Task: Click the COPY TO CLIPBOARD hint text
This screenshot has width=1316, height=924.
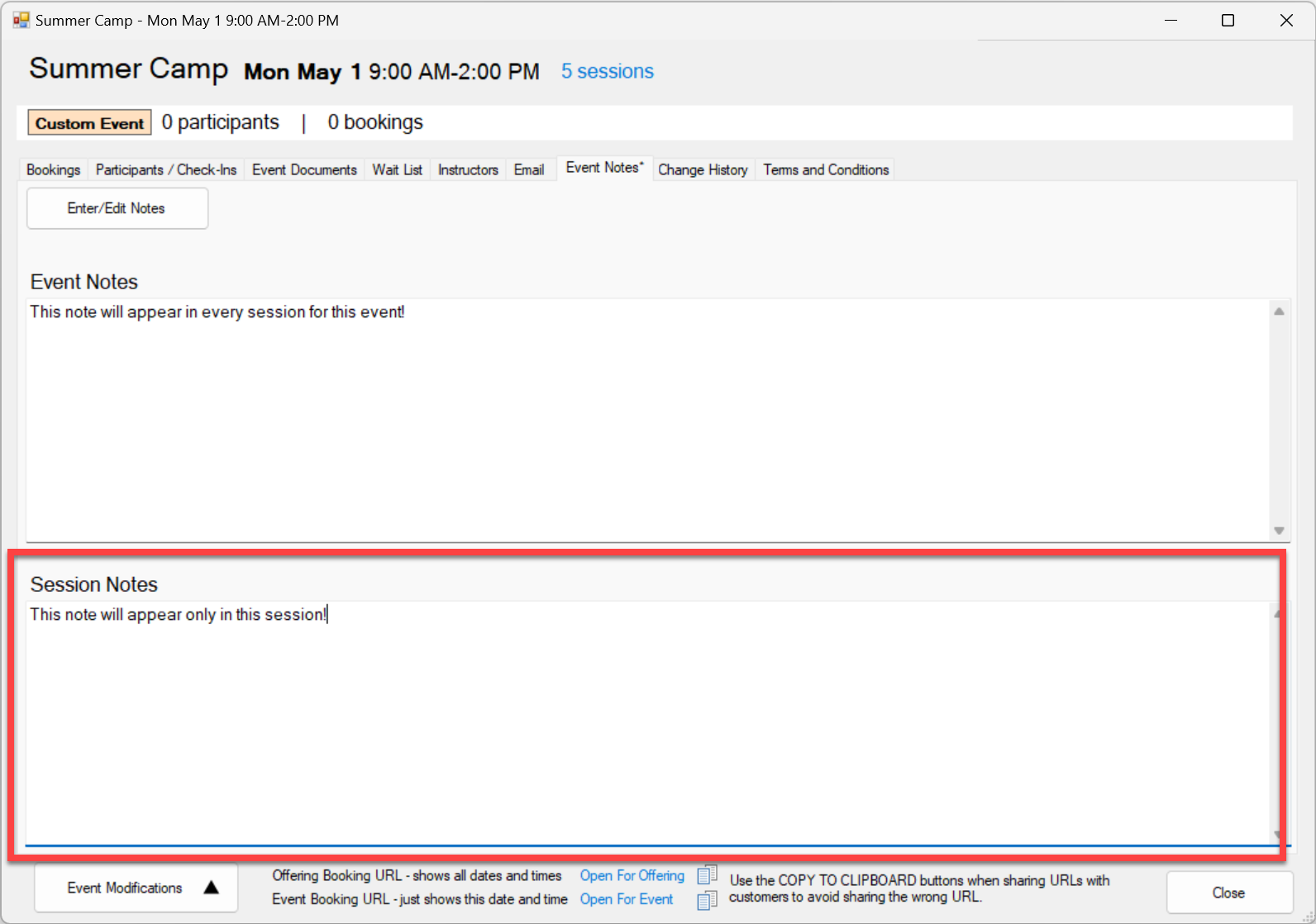Action: click(919, 888)
